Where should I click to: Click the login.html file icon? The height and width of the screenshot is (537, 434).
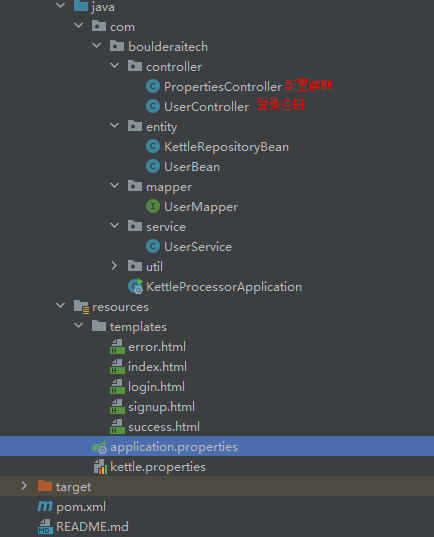[x=117, y=387]
